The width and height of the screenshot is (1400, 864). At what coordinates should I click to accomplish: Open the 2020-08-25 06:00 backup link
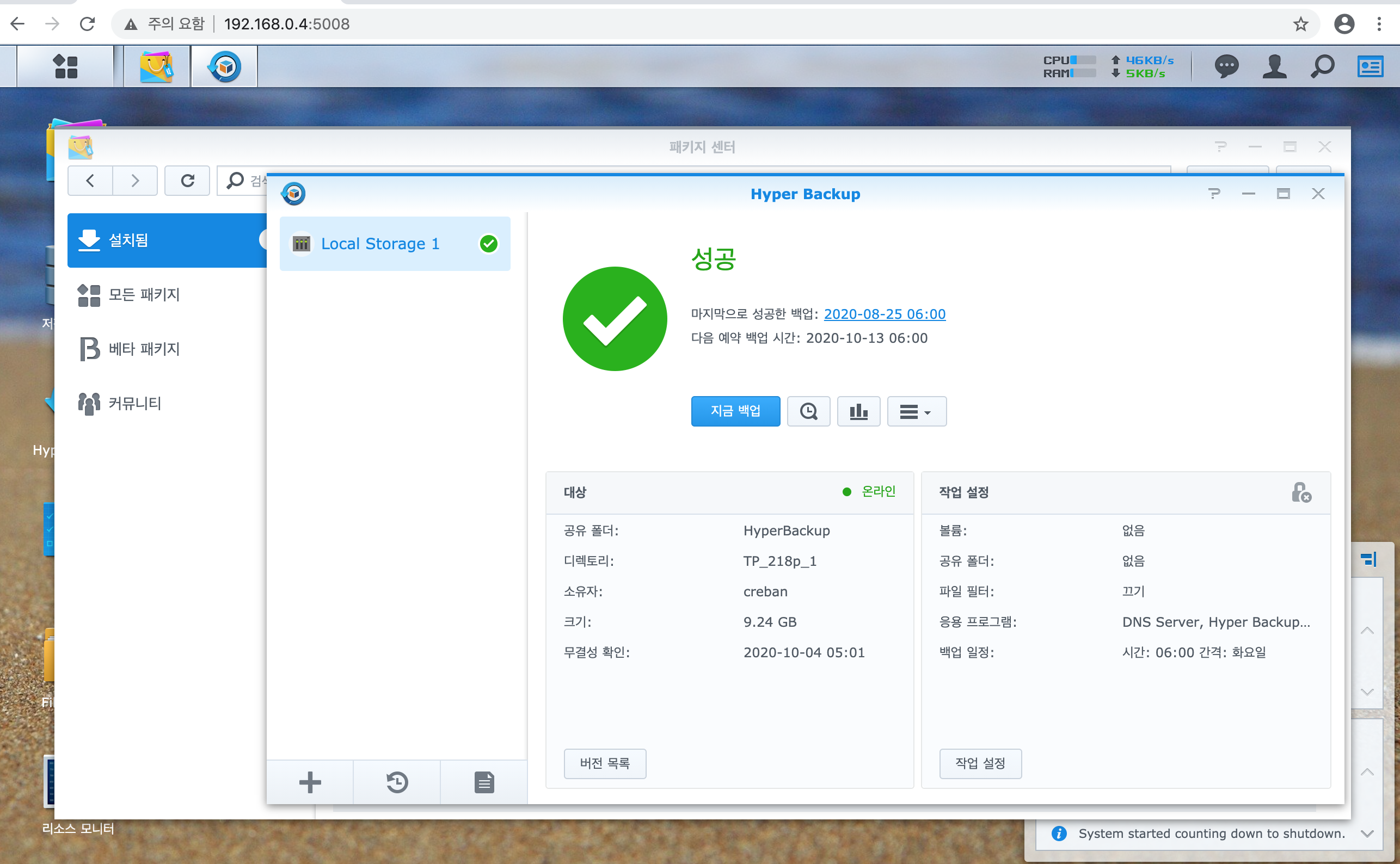884,314
